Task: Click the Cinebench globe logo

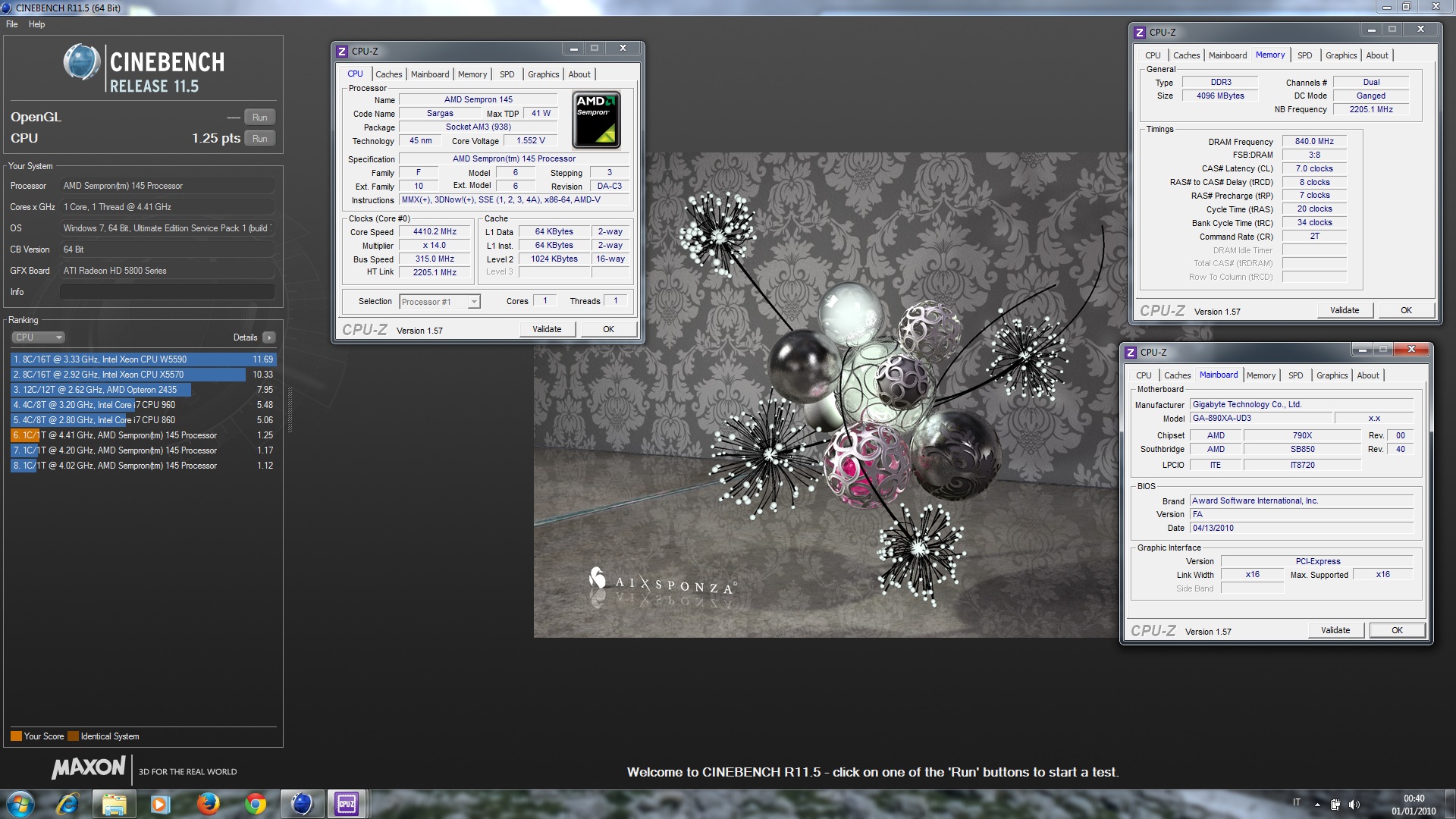Action: tap(81, 62)
